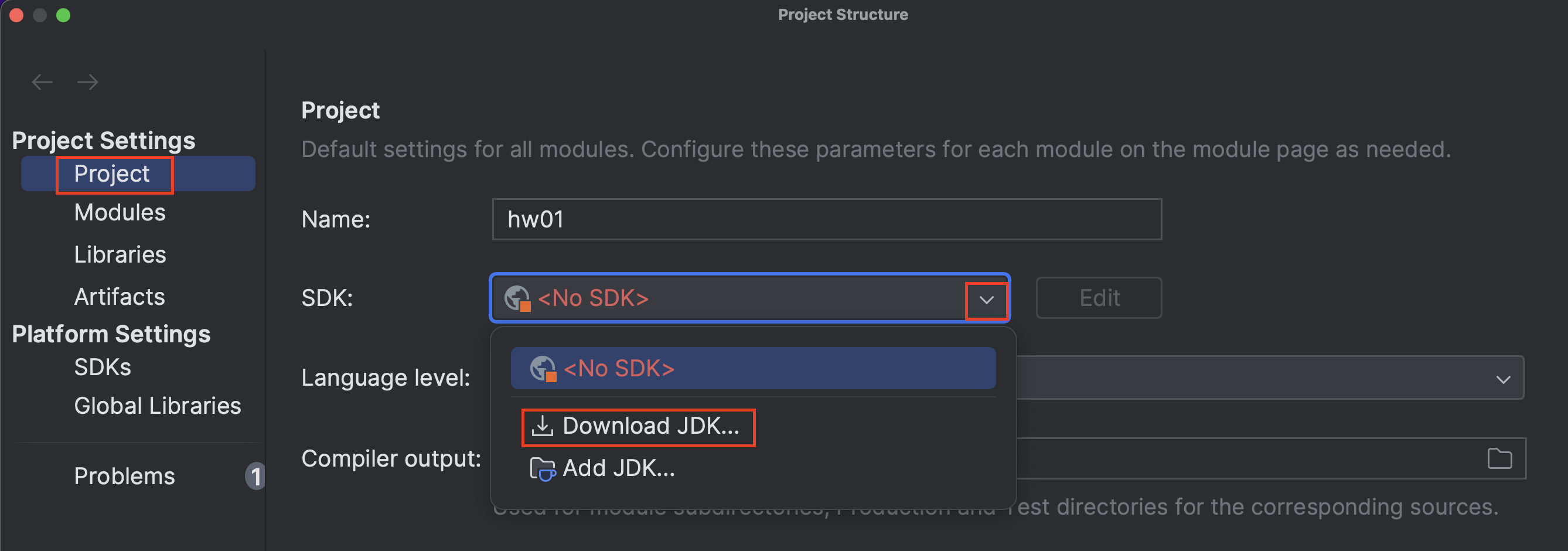Open the Modules settings page
This screenshot has height=551, width=1568.
tap(120, 212)
